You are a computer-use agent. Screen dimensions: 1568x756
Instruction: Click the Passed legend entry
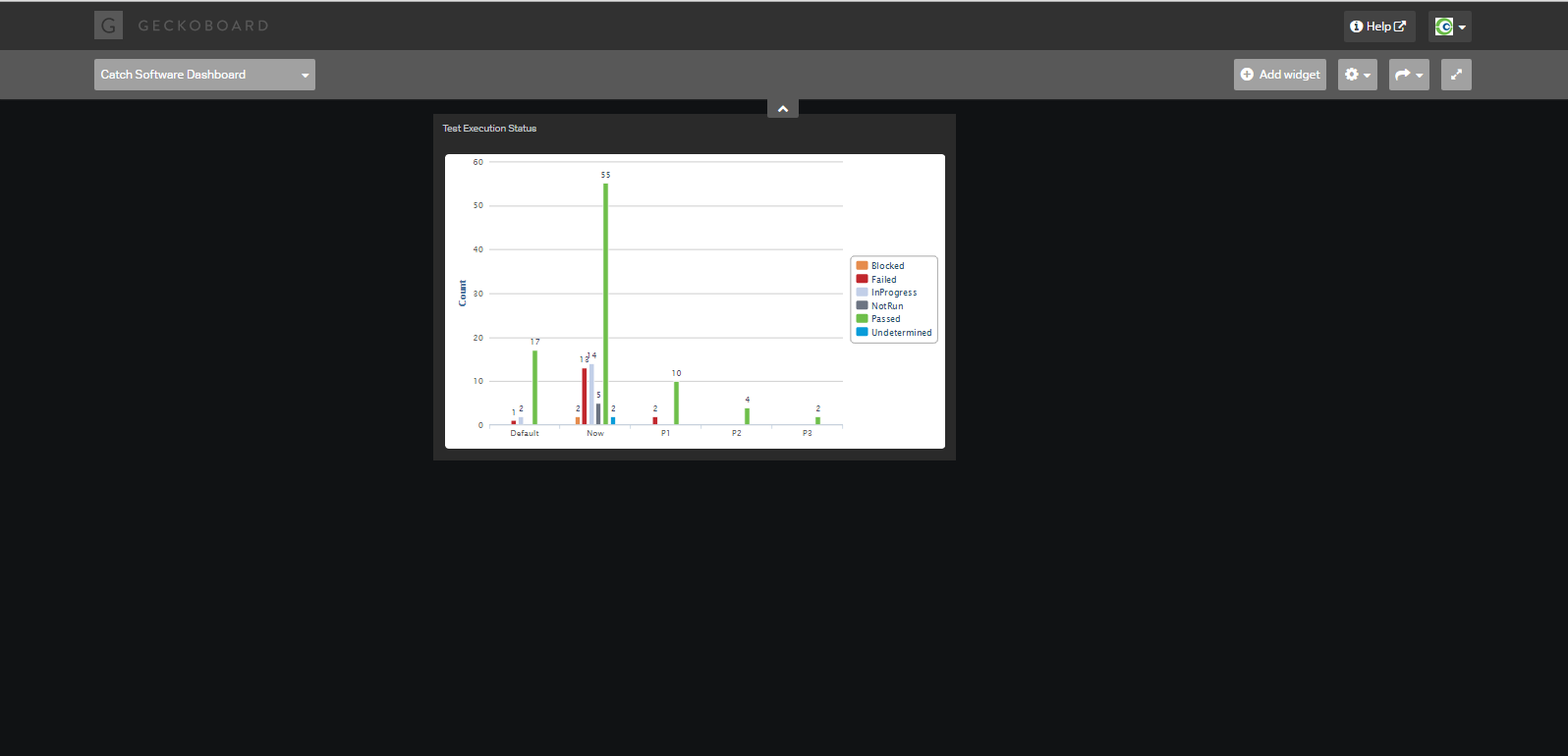point(885,319)
